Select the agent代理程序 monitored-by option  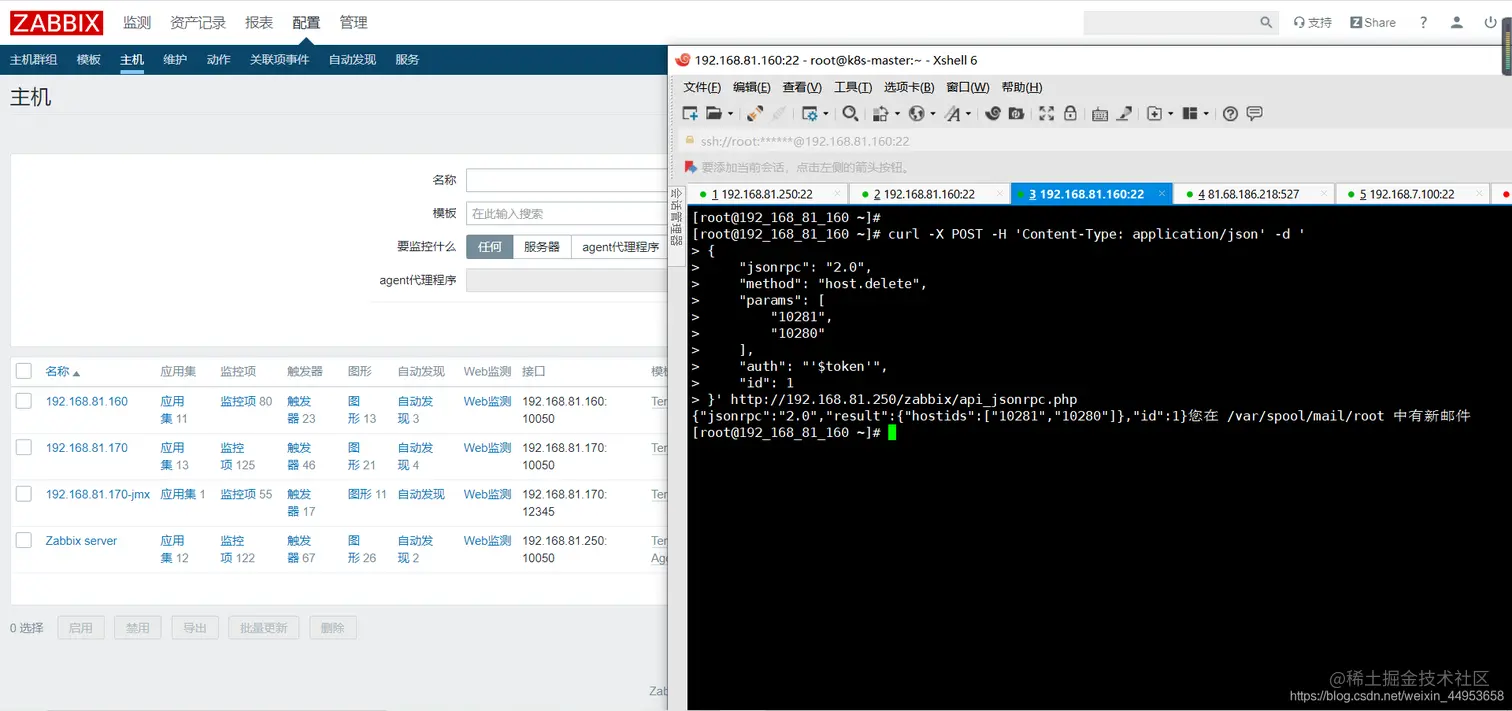point(620,247)
